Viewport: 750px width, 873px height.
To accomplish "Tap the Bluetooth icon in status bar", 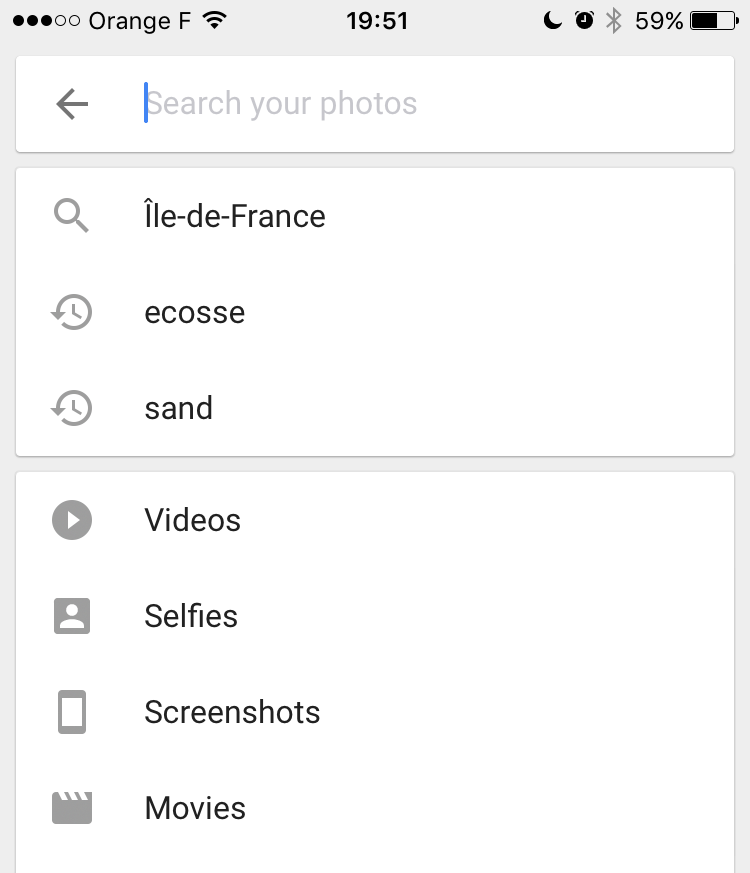I will [x=614, y=21].
